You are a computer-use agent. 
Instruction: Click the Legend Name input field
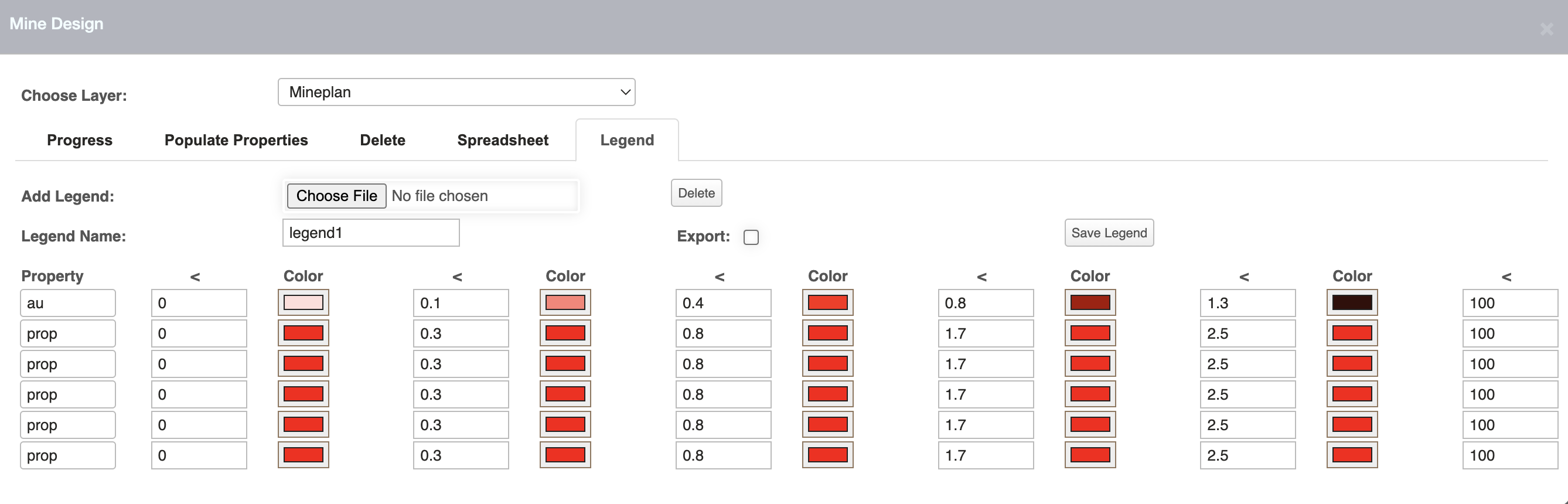tap(371, 233)
